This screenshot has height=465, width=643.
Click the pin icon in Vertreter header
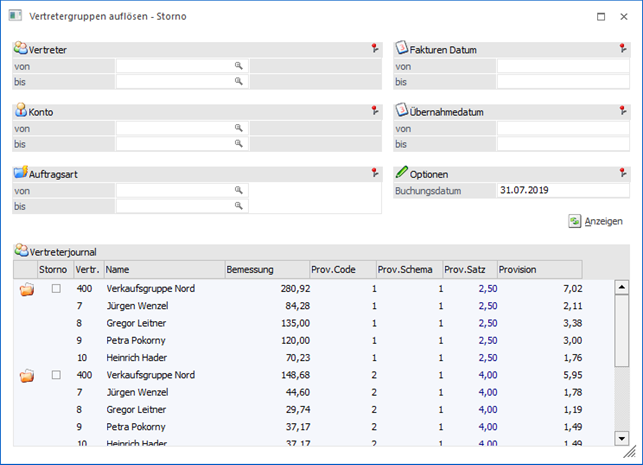pyautogui.click(x=374, y=48)
